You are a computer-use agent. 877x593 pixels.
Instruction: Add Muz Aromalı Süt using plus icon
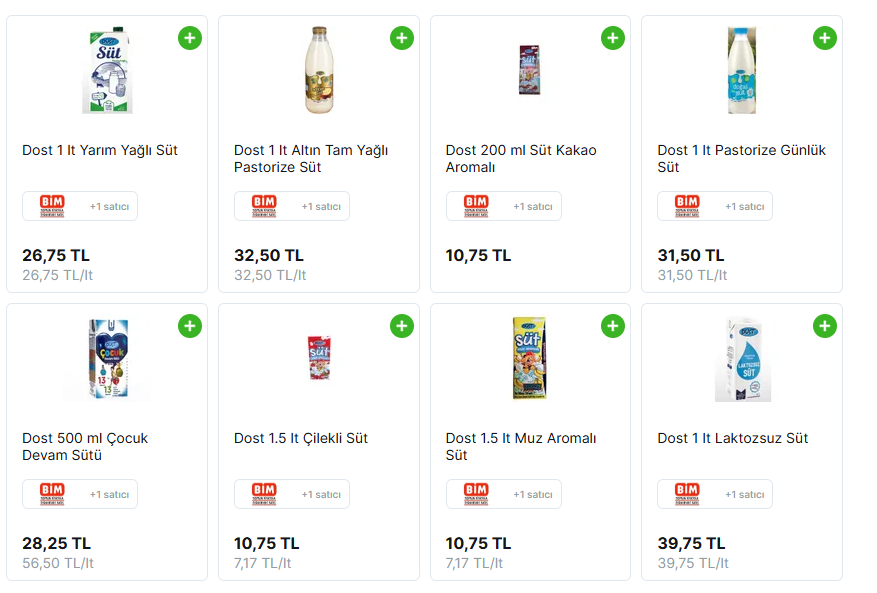click(613, 326)
